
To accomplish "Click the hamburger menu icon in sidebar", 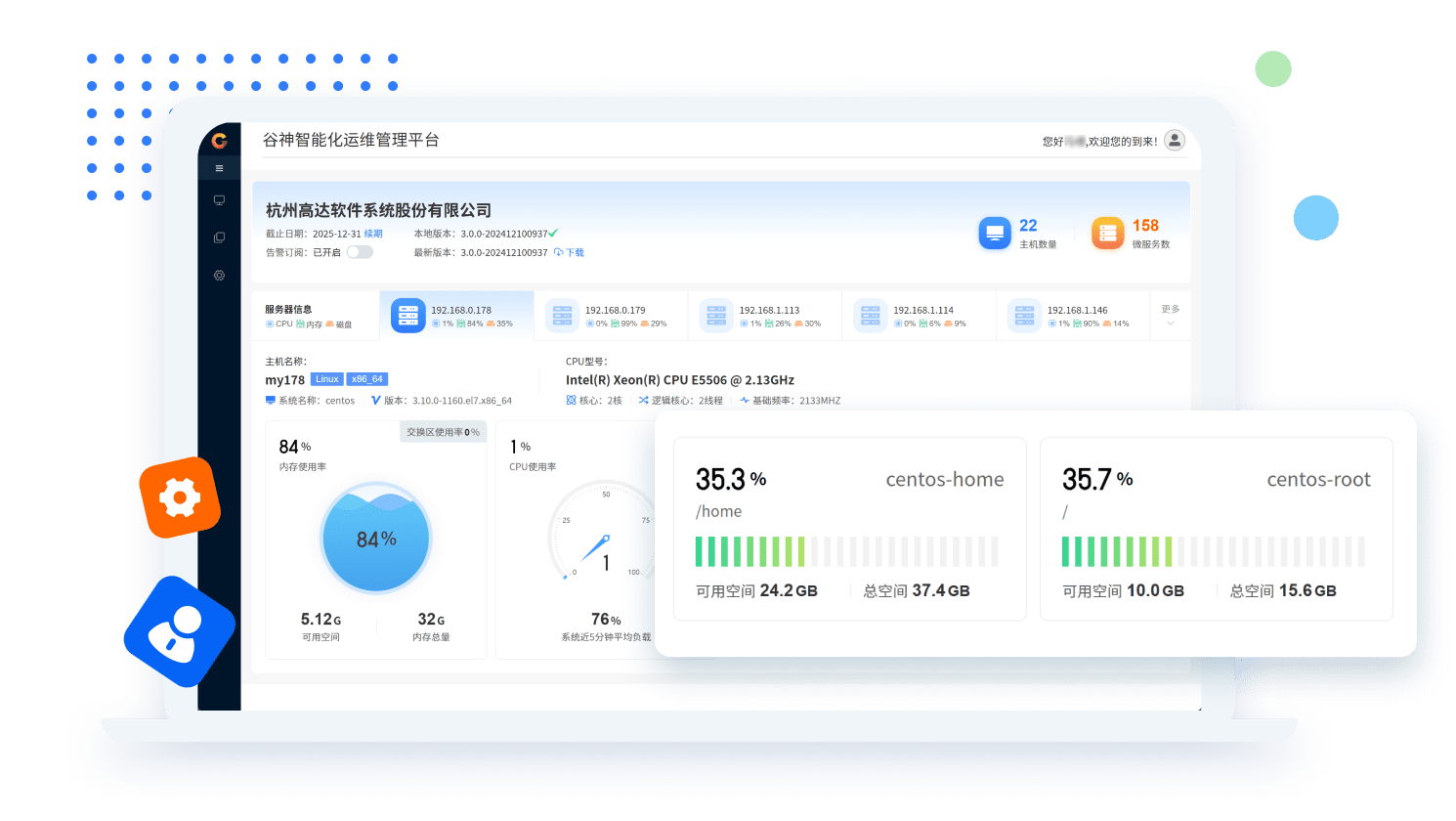I will coord(219,168).
